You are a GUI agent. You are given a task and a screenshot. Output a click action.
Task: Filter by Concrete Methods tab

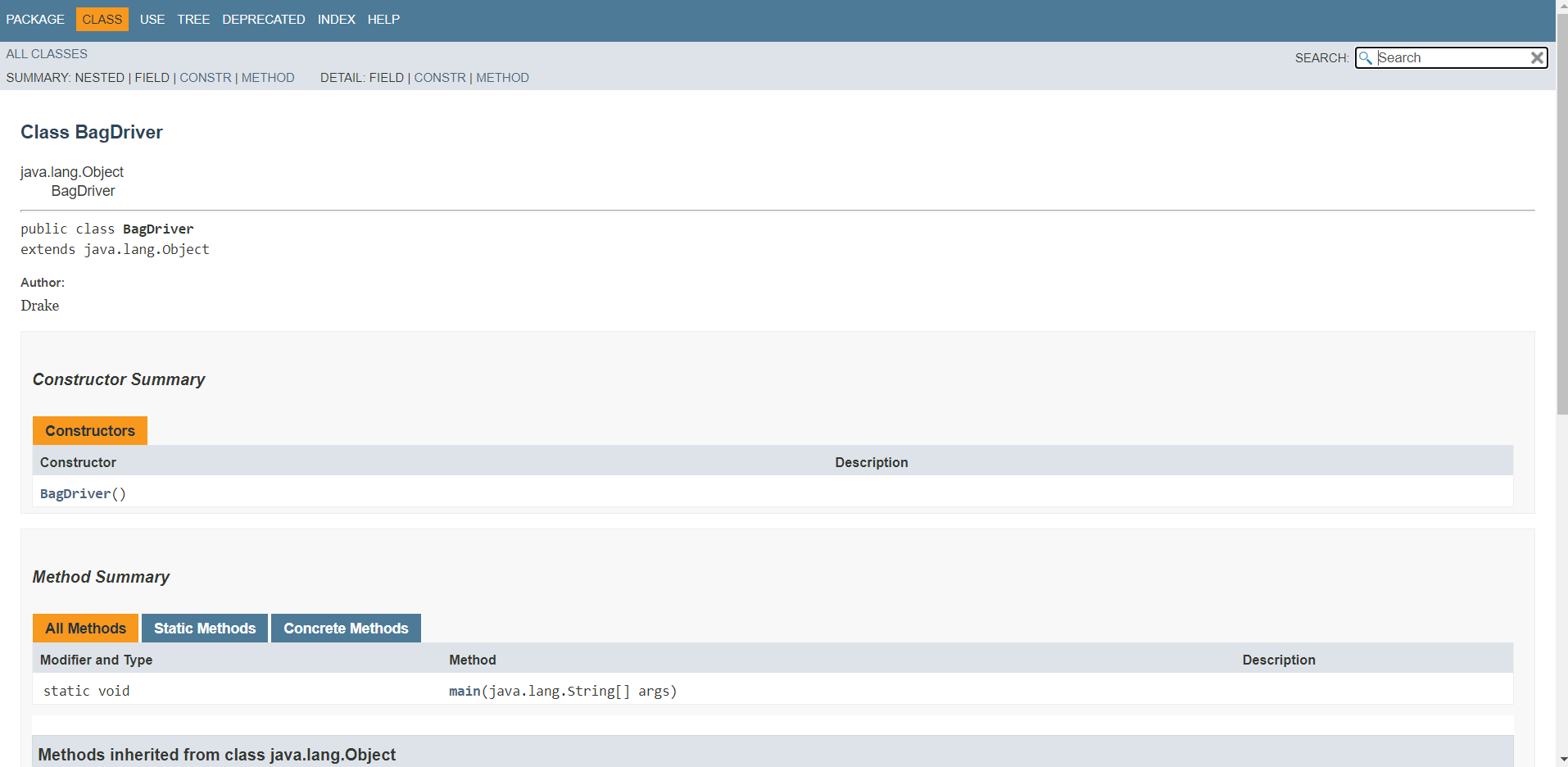pos(346,629)
